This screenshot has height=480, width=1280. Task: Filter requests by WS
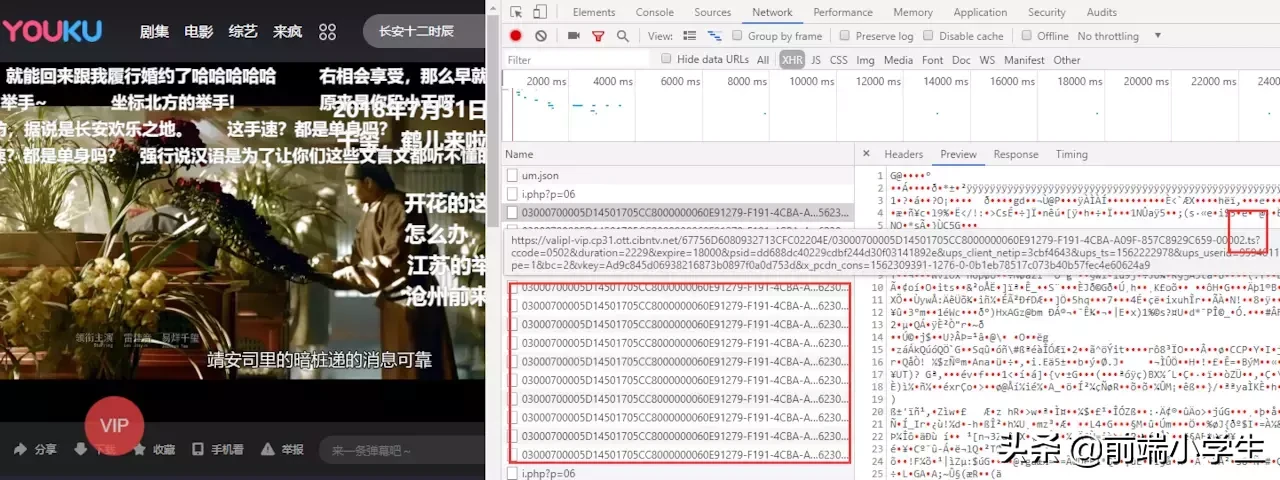click(x=987, y=60)
